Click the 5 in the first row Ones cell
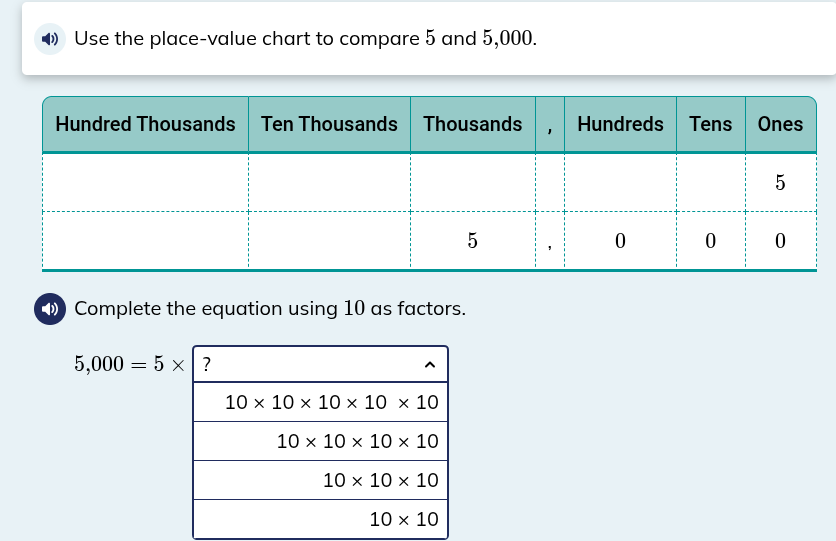The image size is (836, 541). 780,183
